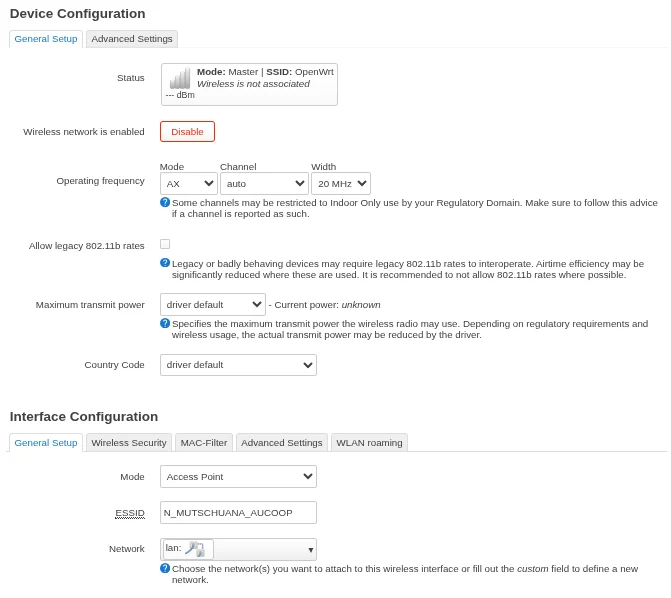671x598 pixels.
Task: Open the Country Code dropdown
Action: tap(238, 365)
